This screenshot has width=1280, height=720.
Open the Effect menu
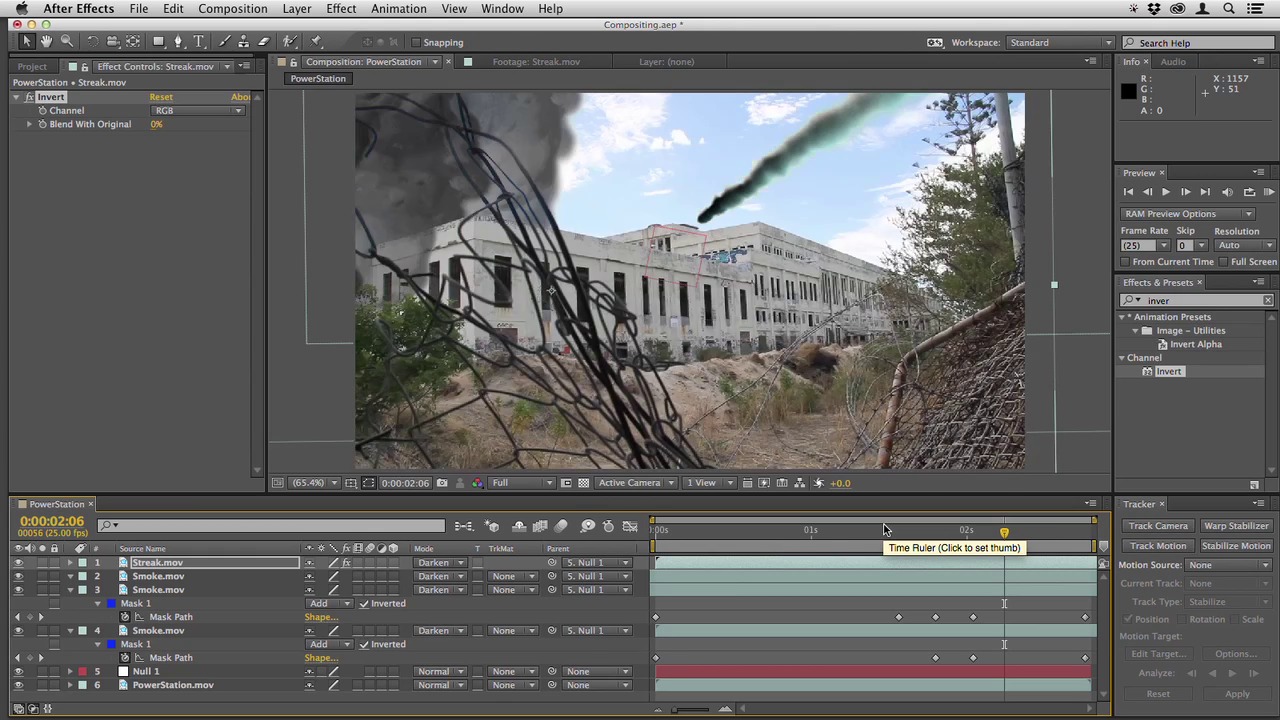pos(341,9)
